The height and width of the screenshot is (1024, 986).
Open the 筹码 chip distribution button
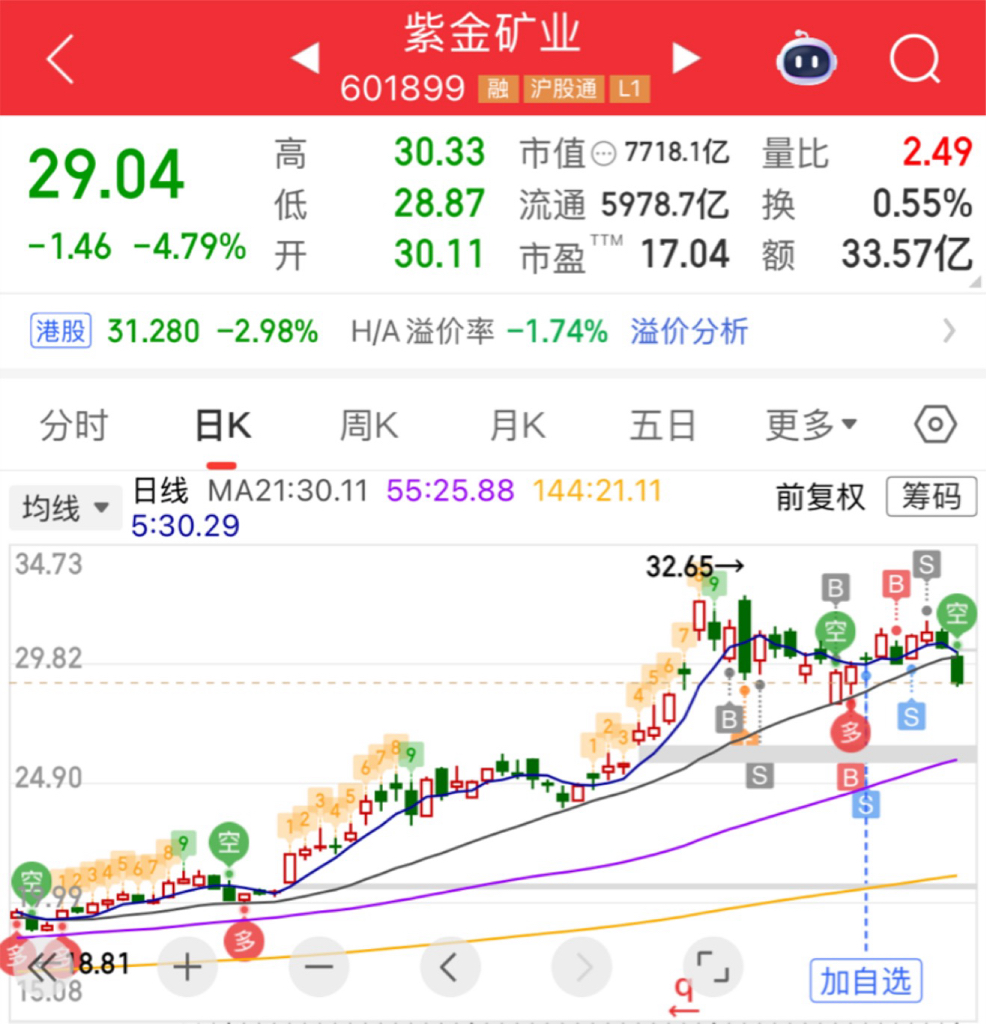(x=931, y=497)
